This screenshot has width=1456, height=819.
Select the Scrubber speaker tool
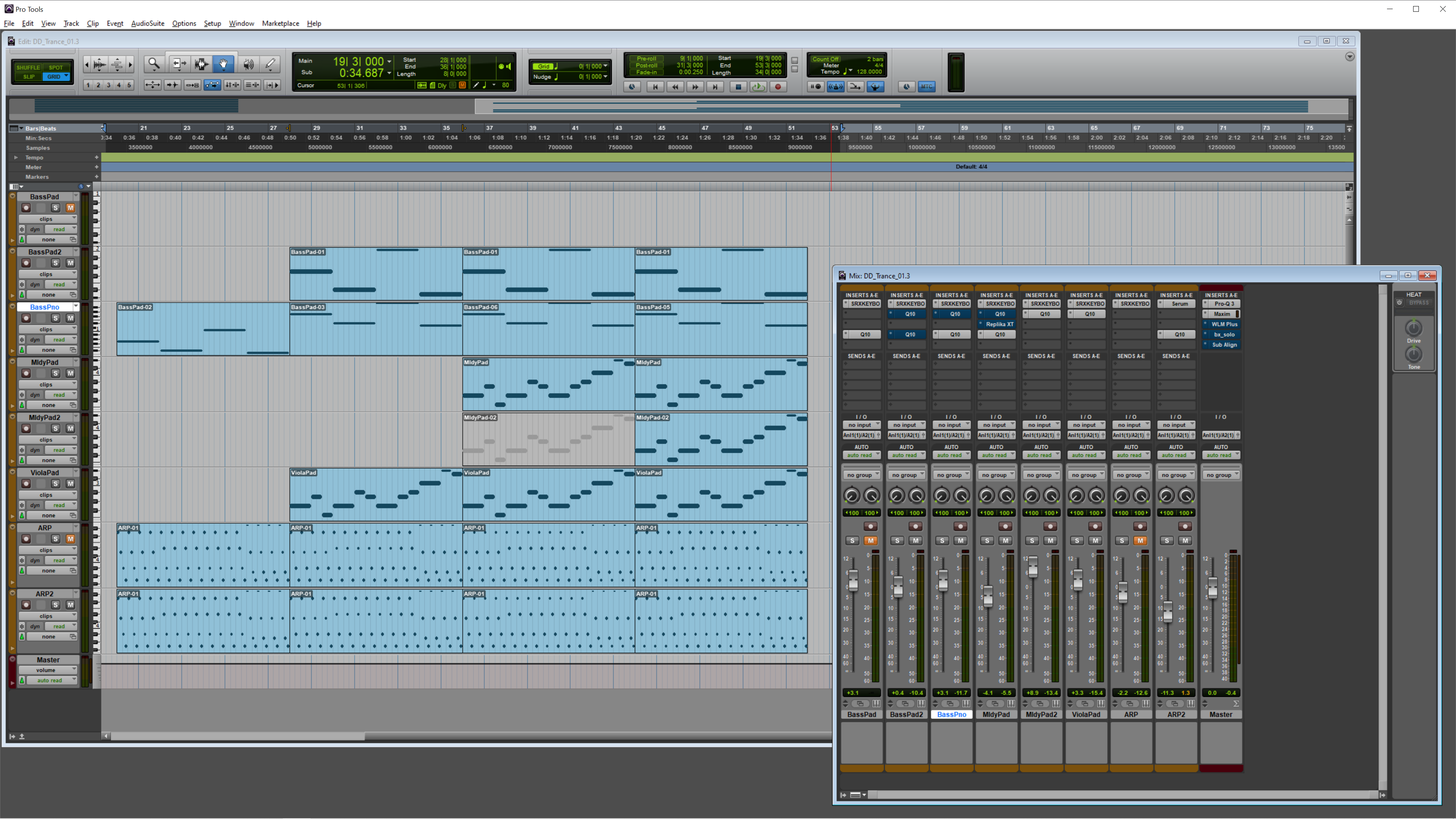(x=248, y=64)
